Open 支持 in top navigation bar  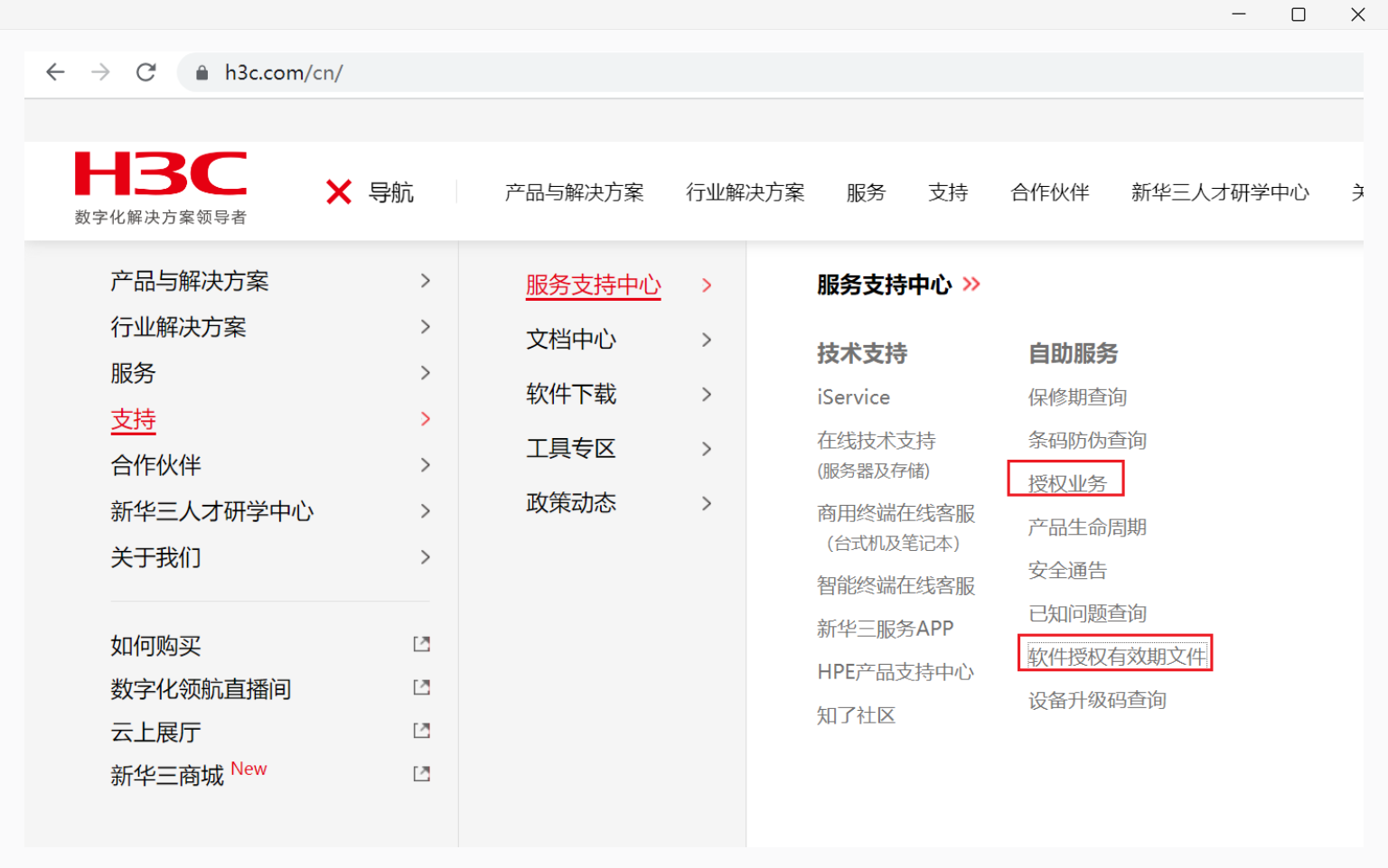948,192
